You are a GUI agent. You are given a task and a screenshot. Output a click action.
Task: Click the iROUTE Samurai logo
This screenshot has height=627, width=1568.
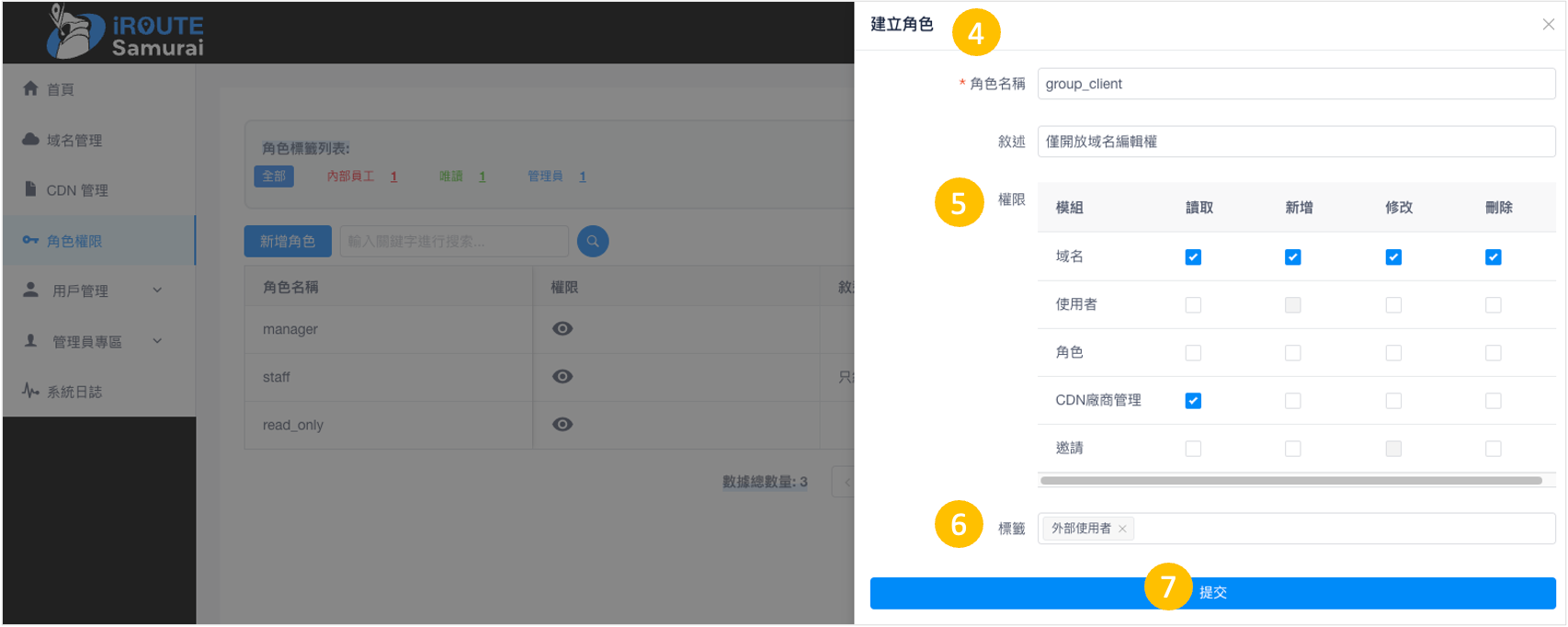[126, 33]
